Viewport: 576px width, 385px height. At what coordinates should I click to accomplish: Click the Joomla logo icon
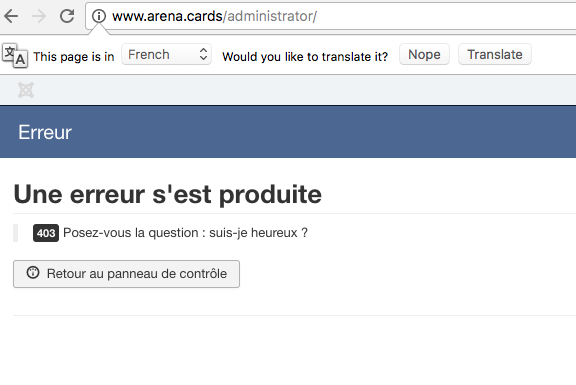coord(26,90)
